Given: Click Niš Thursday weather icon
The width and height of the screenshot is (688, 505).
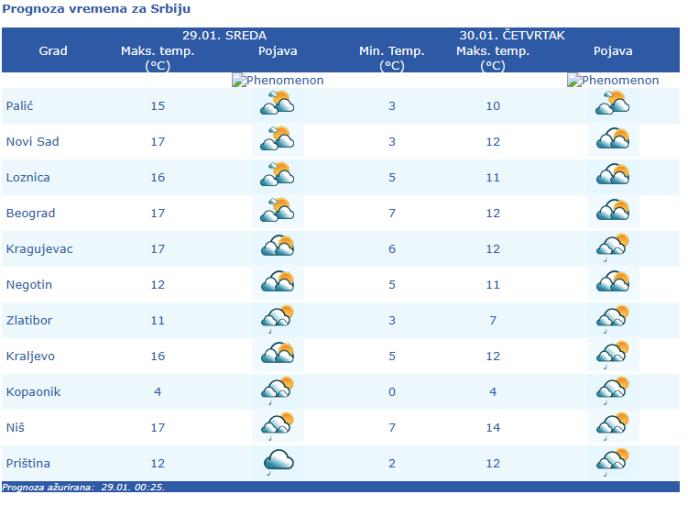Looking at the screenshot, I should 613,426.
